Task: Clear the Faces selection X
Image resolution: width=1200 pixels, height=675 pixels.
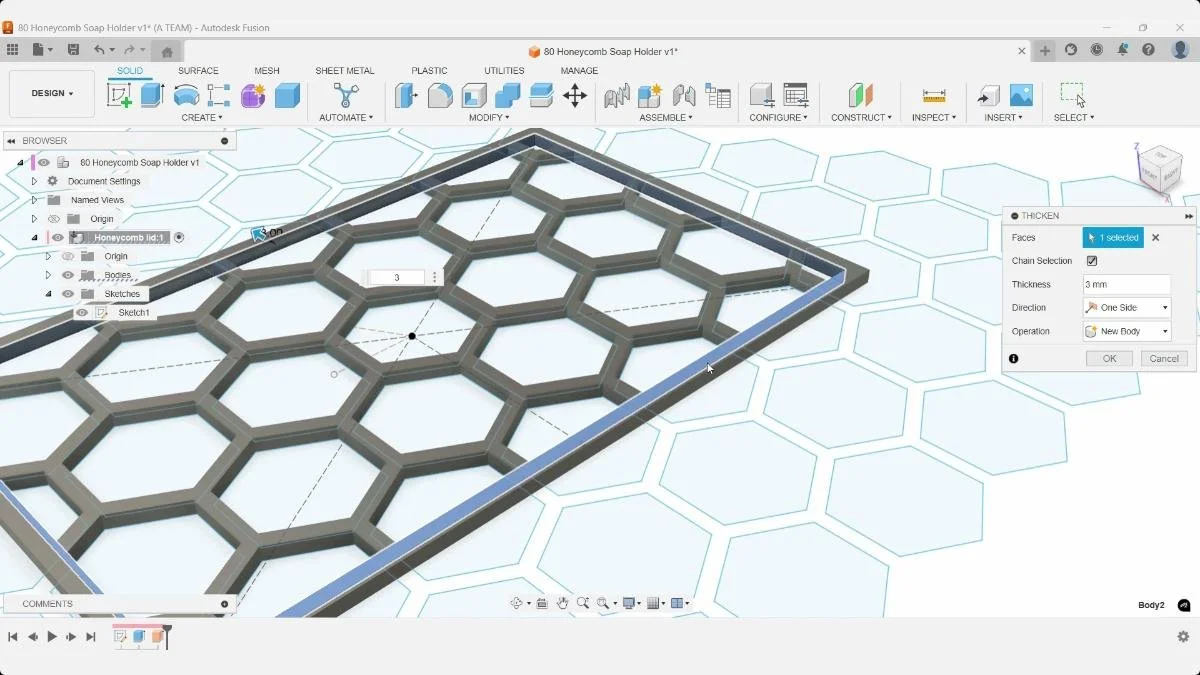Action: [1156, 238]
